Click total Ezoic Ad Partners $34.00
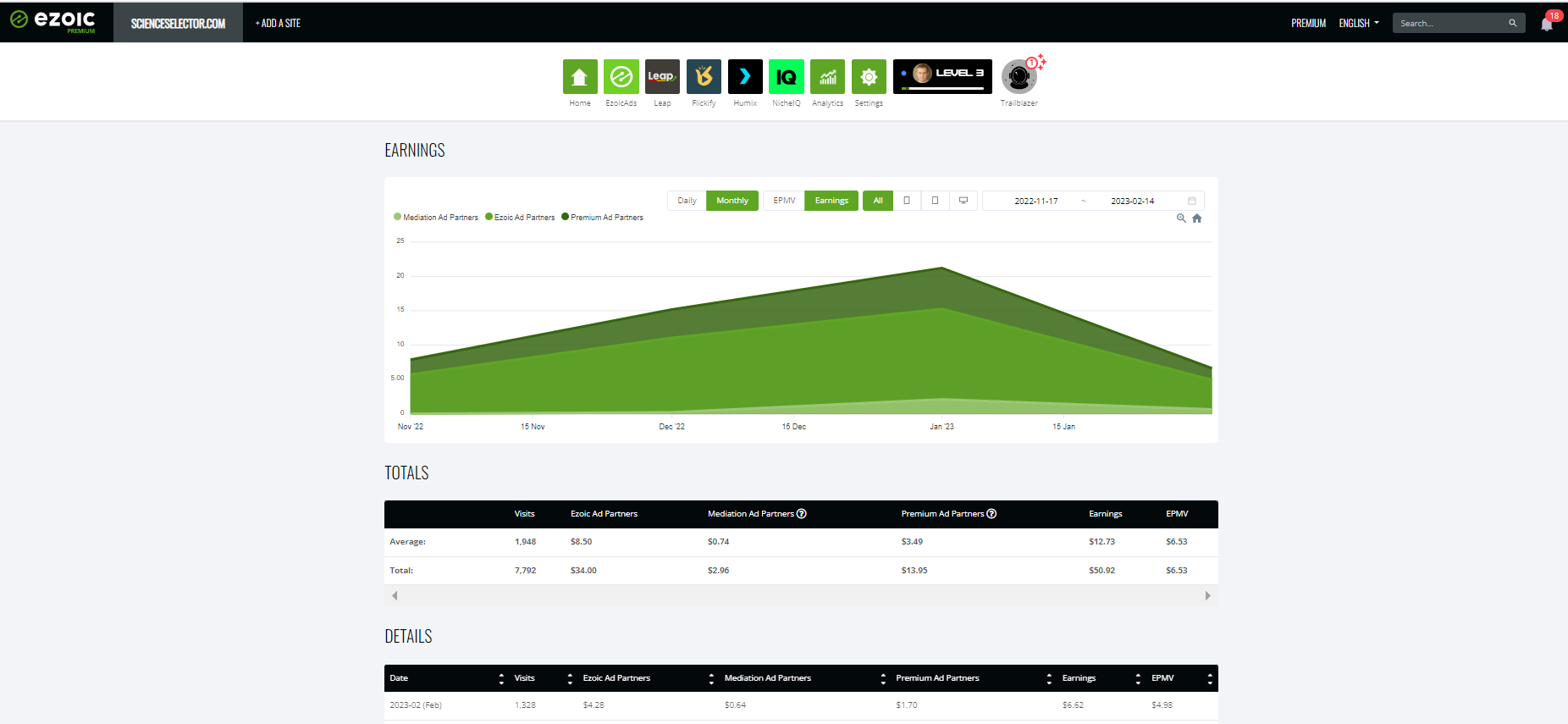 (583, 571)
